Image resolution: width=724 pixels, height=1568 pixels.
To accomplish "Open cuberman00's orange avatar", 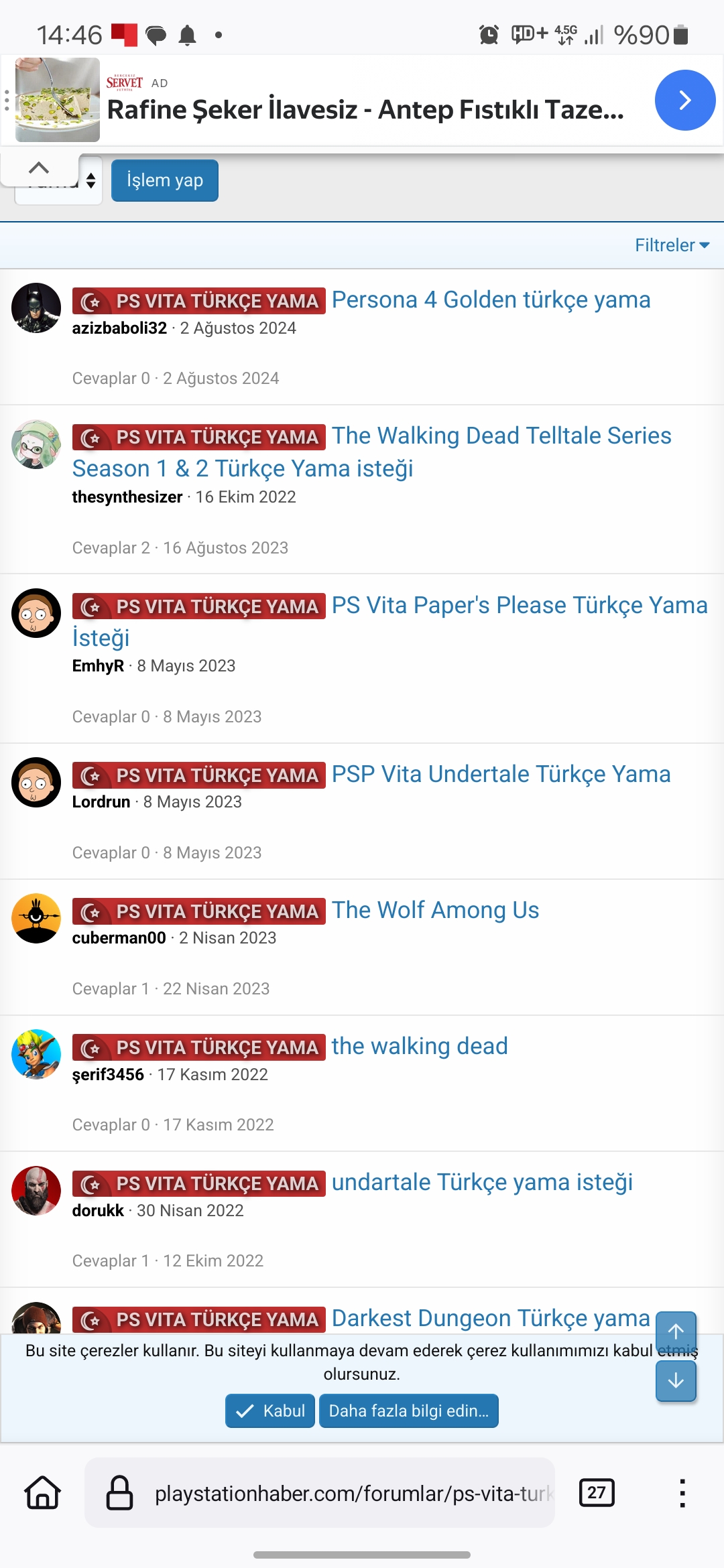I will (x=36, y=919).
